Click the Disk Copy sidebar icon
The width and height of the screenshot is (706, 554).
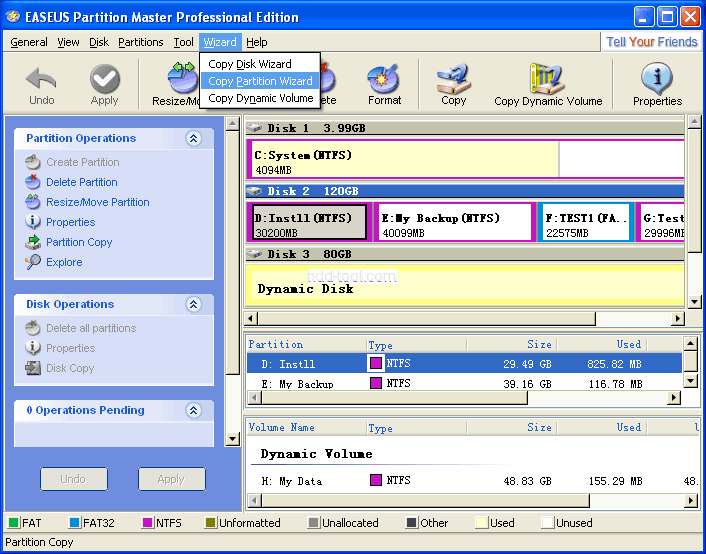[x=32, y=368]
